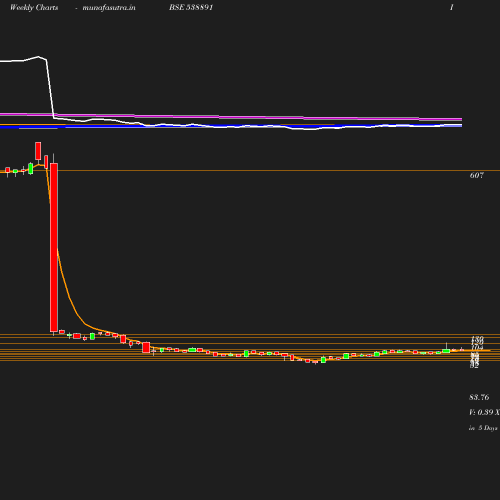
Task: Select the "V: 0.39 X" volume text
Action: [484, 412]
